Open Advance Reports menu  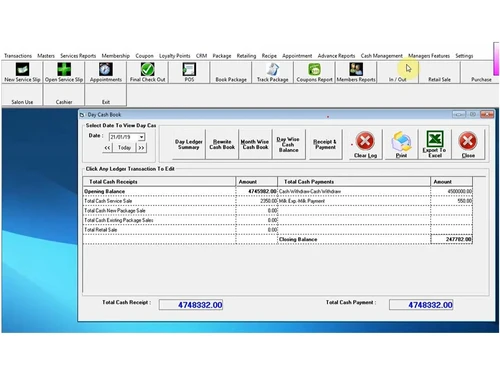click(x=336, y=56)
